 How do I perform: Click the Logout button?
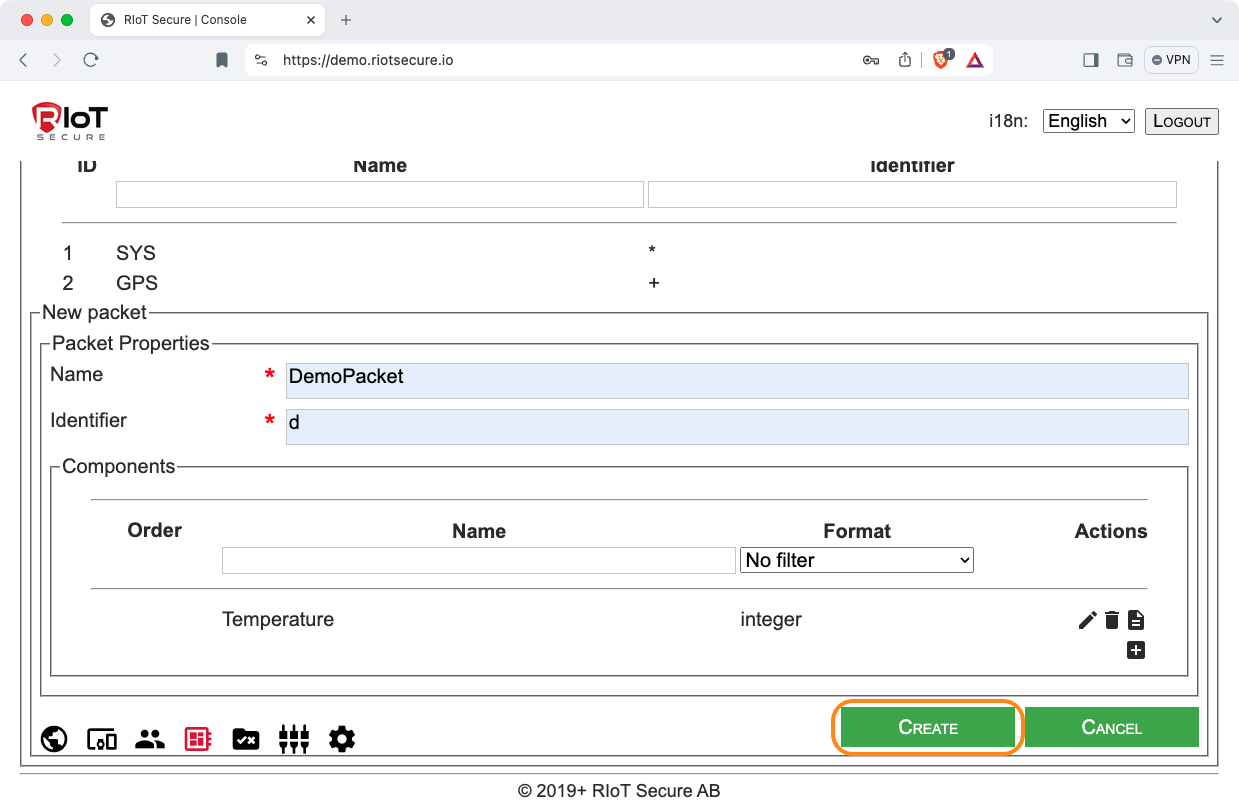1181,121
